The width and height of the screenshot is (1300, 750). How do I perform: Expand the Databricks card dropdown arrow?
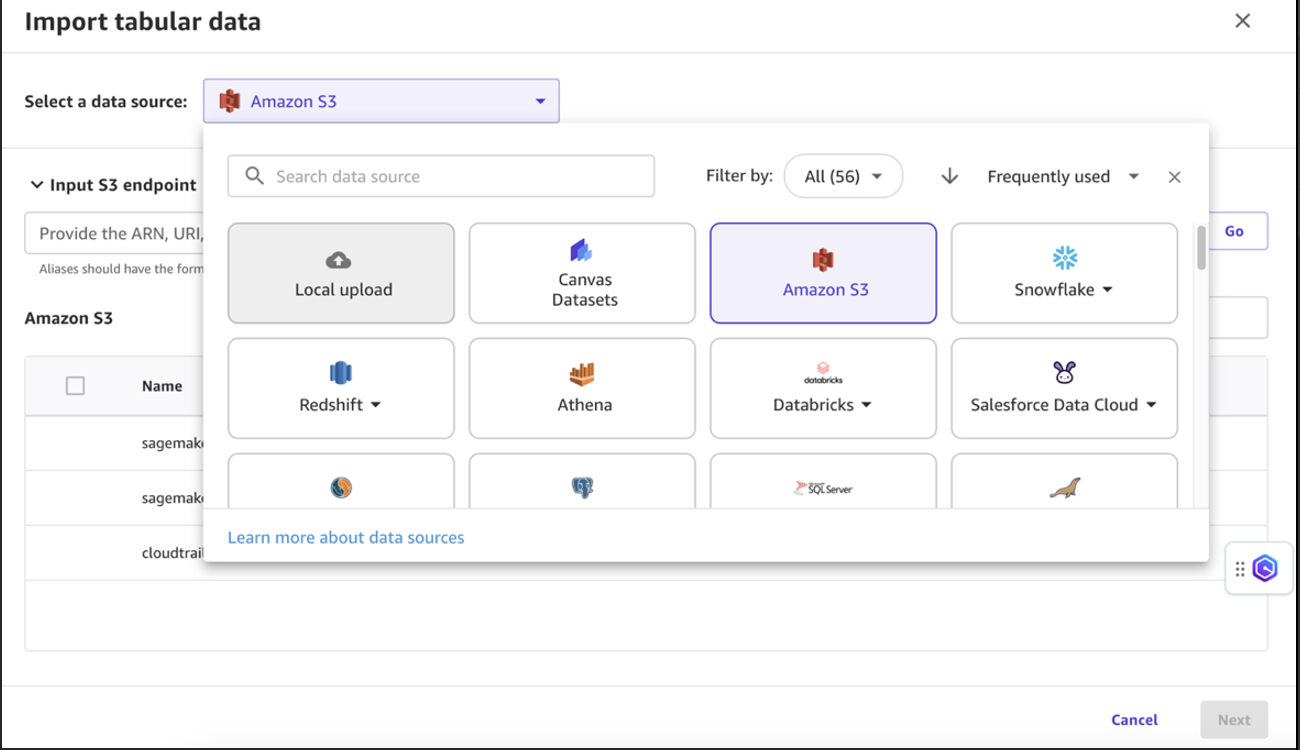866,405
